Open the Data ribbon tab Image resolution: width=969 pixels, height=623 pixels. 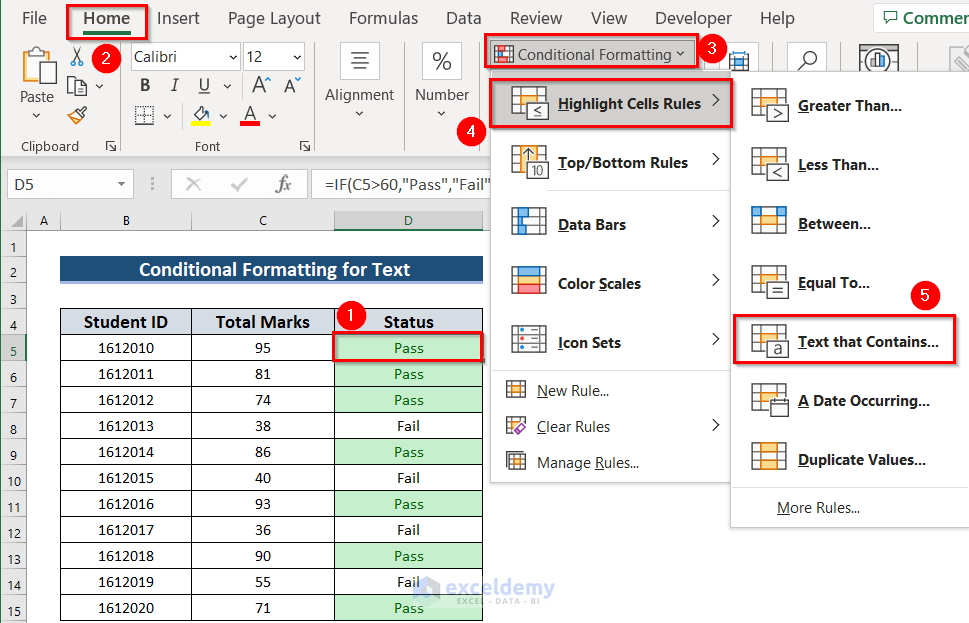point(463,19)
